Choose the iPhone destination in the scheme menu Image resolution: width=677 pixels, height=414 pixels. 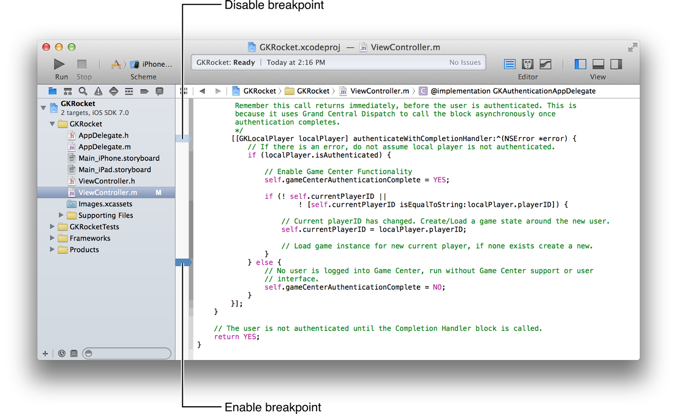pos(152,64)
